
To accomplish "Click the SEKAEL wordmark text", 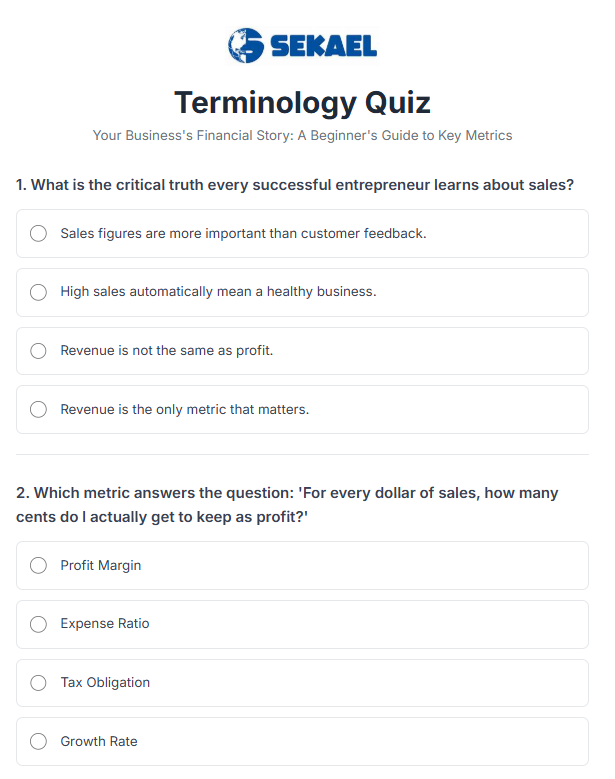I will (321, 47).
